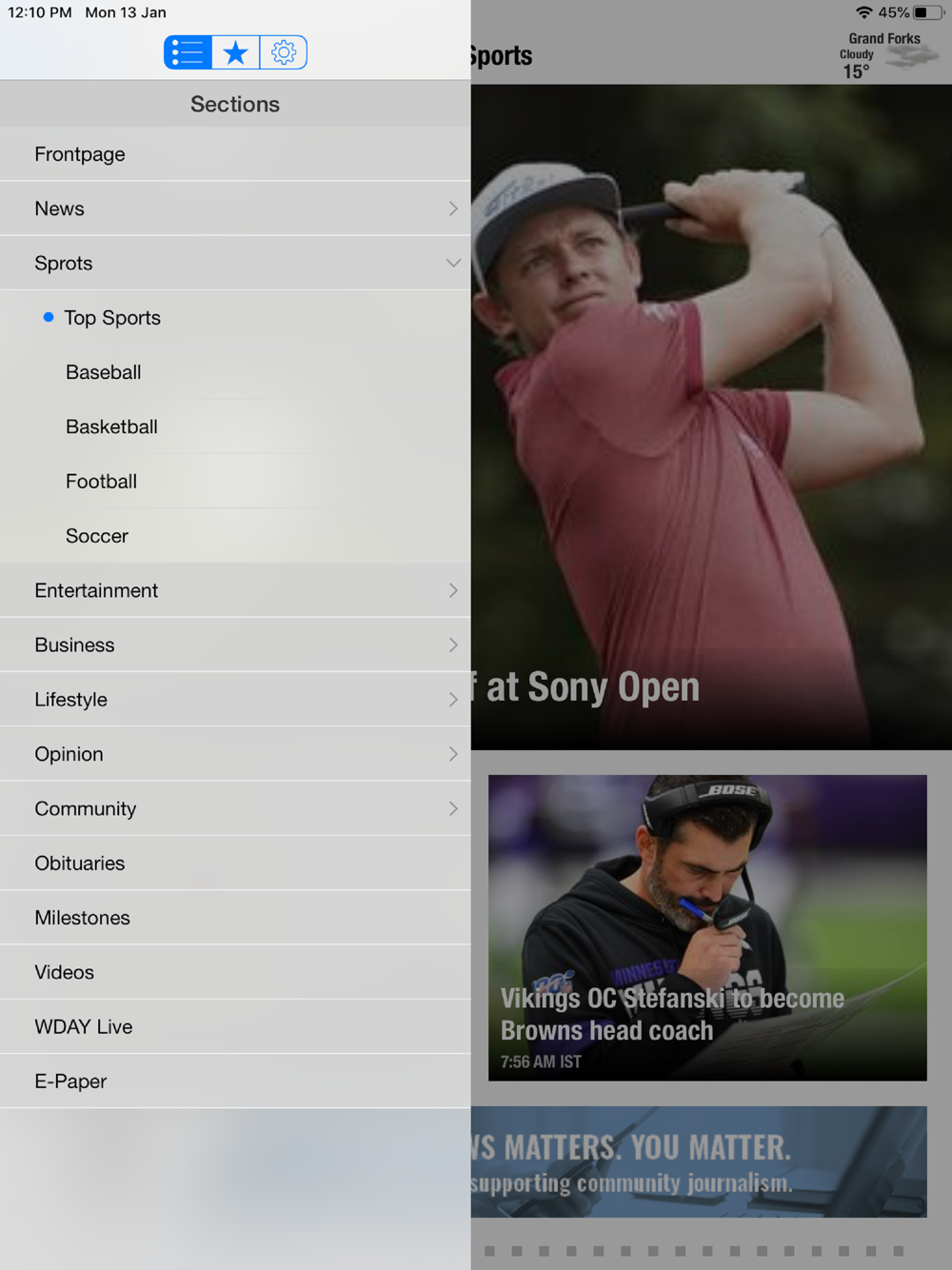Collapse the Sprots section chevron

453,263
